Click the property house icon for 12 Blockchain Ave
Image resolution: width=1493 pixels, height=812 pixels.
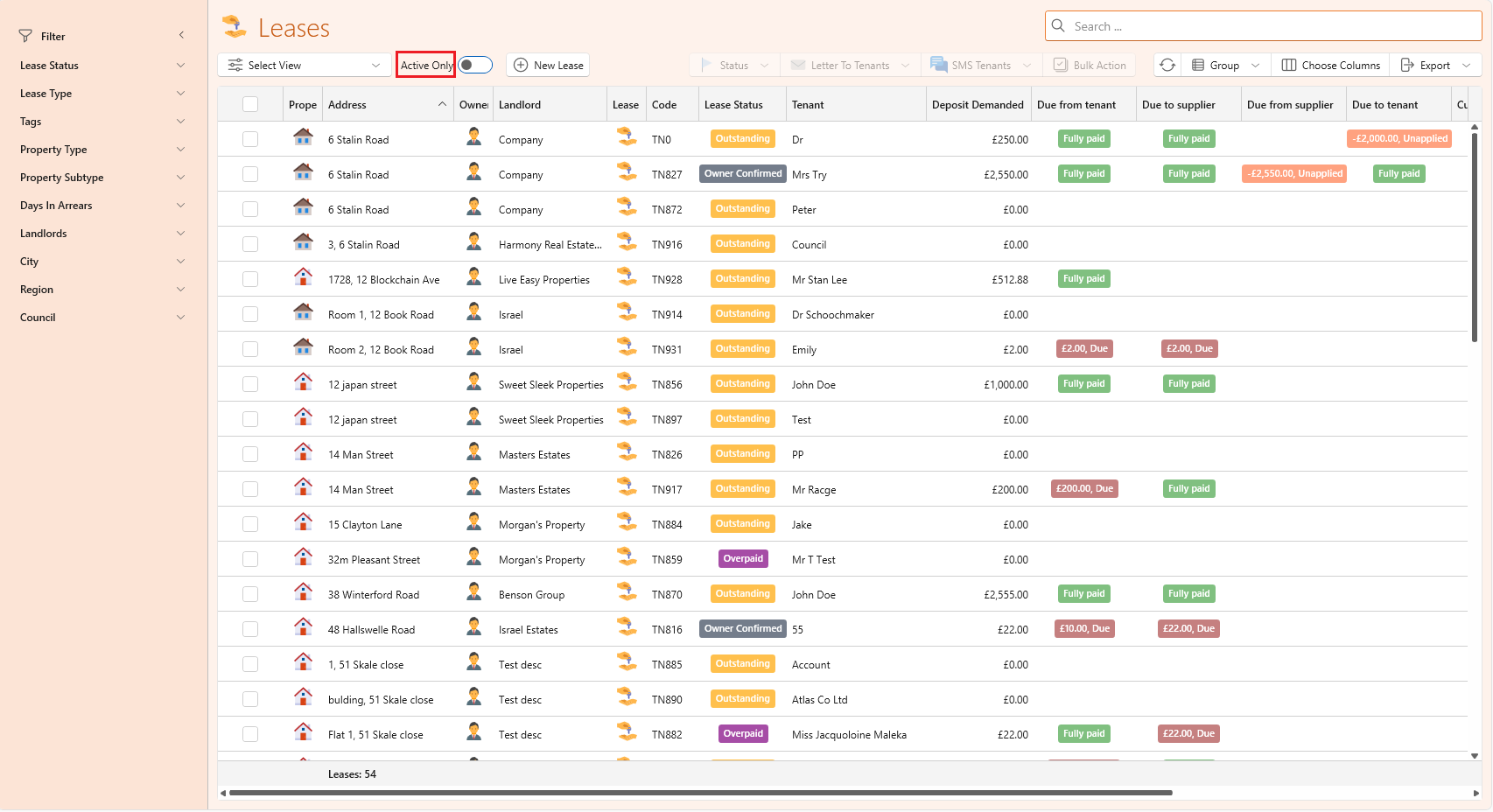tap(303, 277)
